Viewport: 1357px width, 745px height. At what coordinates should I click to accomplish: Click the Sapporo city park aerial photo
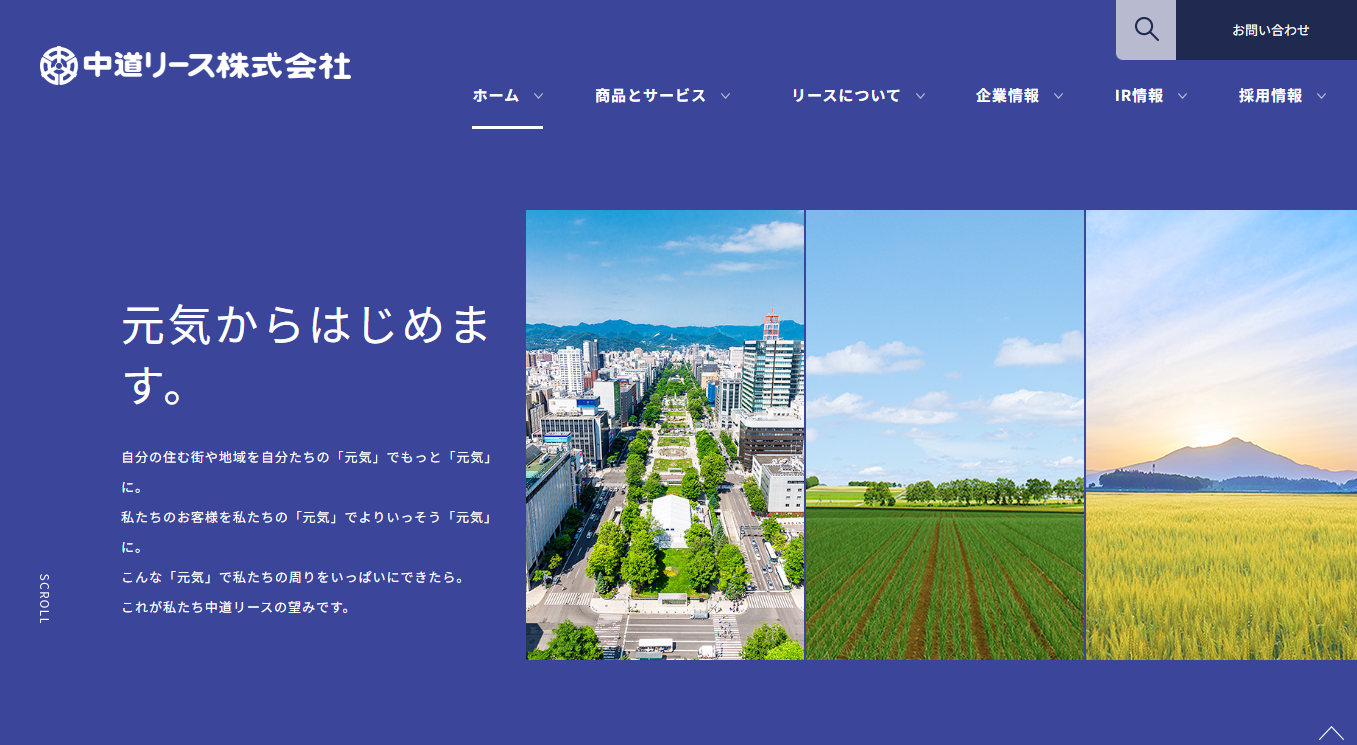[665, 435]
